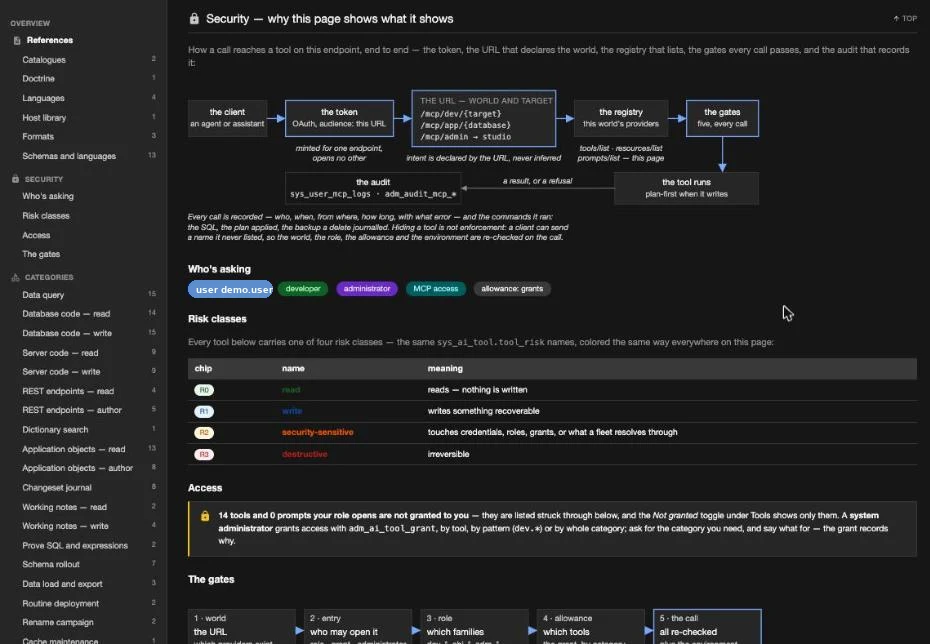The width and height of the screenshot is (930, 644).
Task: Click the purple administrator badge
Action: click(367, 289)
